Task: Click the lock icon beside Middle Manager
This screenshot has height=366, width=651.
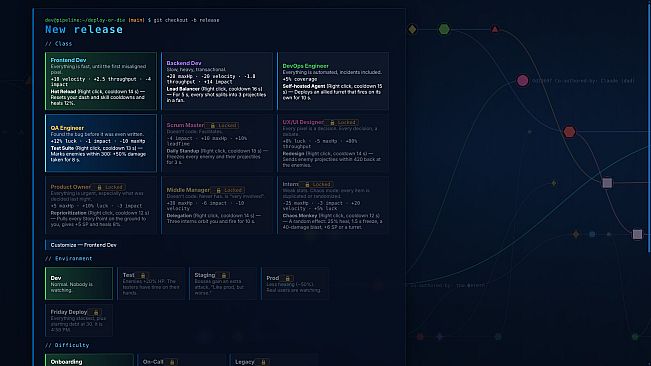Action: coord(218,190)
